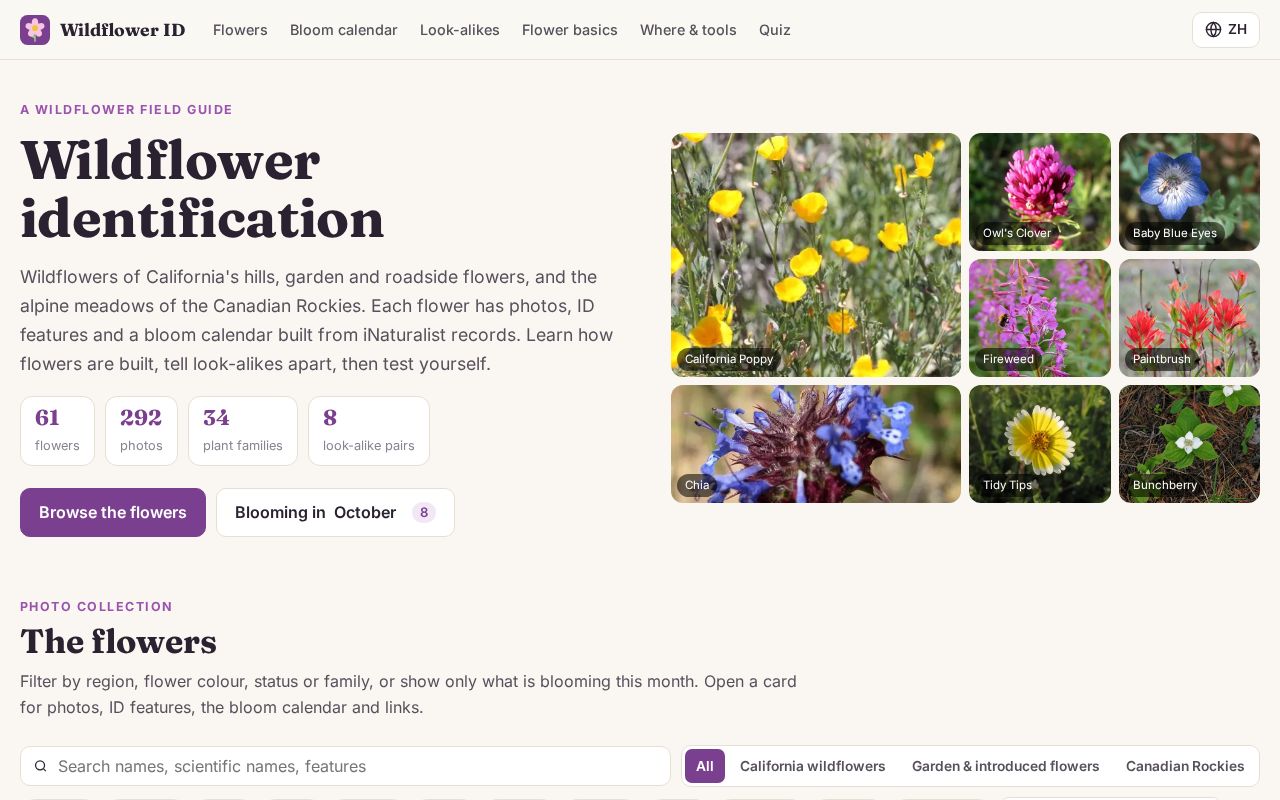Open the Bunchberry photo tile
The height and width of the screenshot is (800, 1280).
coord(1189,444)
